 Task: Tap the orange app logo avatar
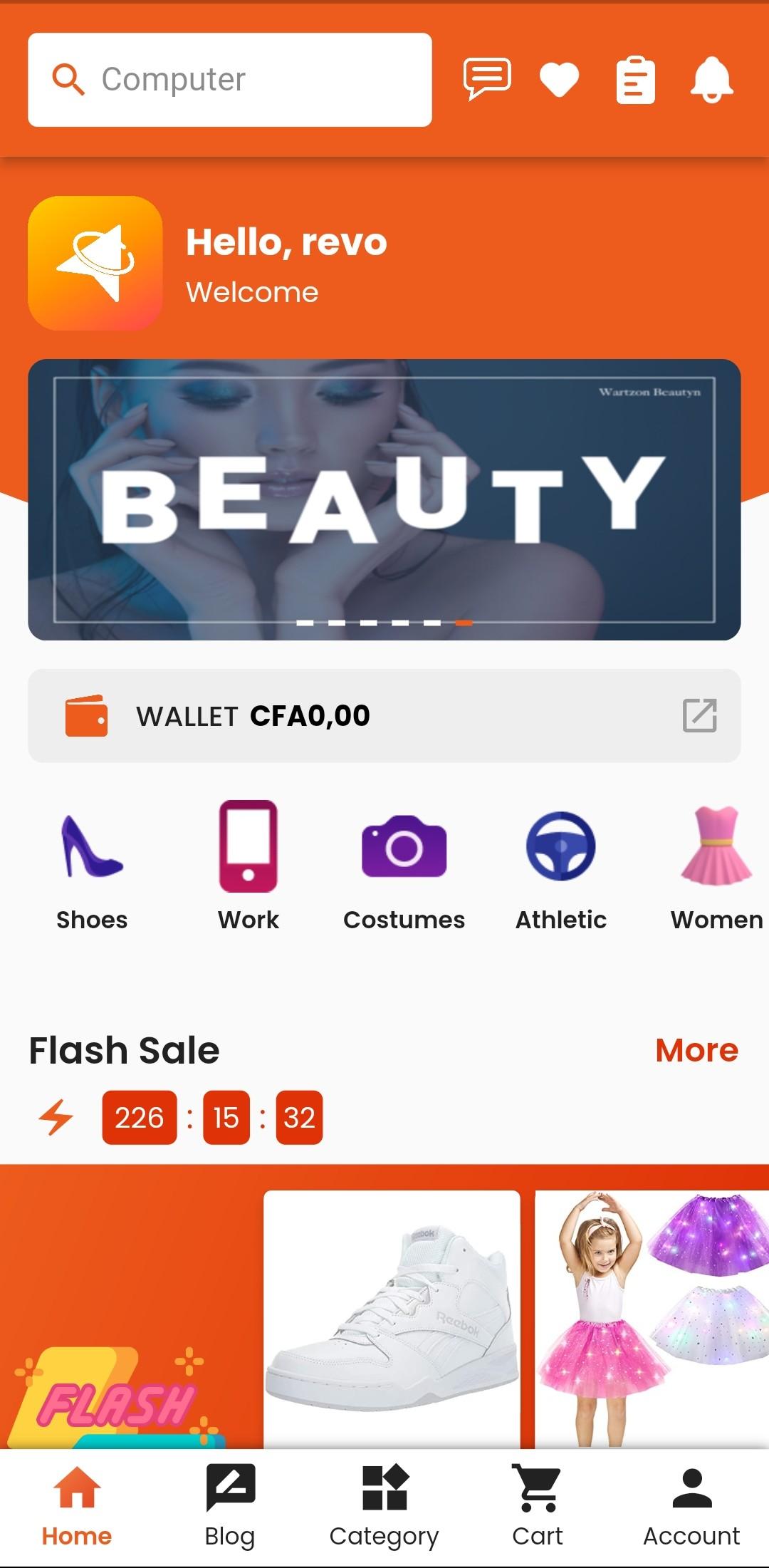(95, 264)
